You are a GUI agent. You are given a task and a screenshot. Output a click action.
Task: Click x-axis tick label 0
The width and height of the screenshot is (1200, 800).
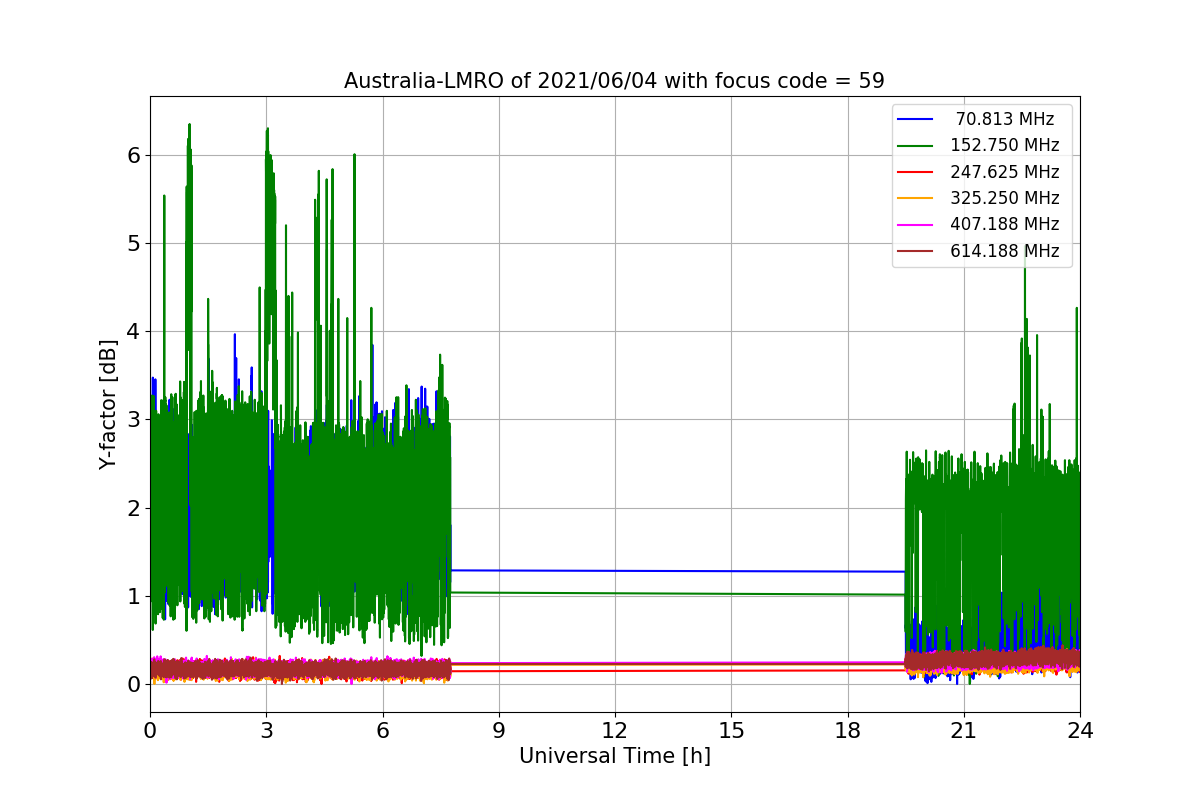pyautogui.click(x=150, y=730)
